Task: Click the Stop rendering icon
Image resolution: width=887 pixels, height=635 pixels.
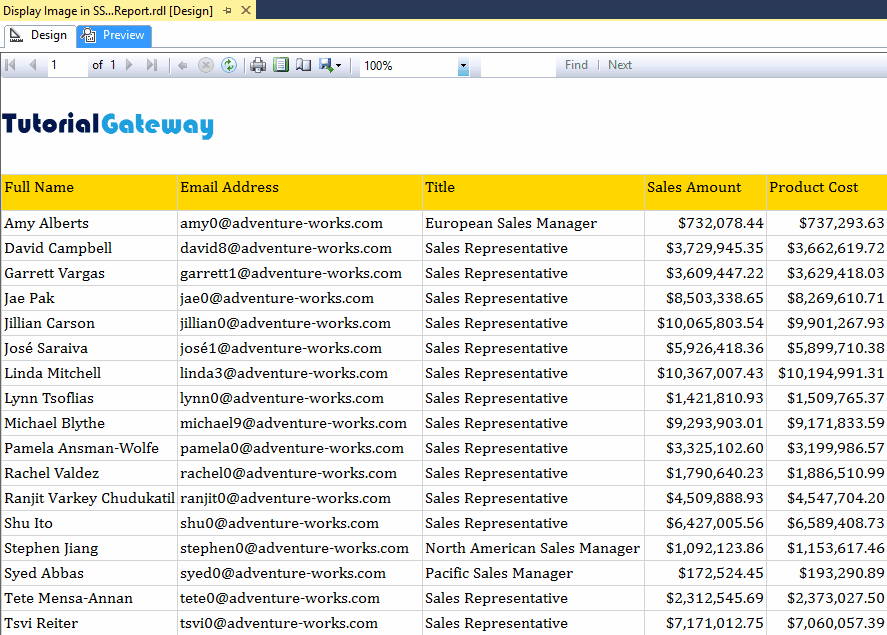Action: click(206, 65)
